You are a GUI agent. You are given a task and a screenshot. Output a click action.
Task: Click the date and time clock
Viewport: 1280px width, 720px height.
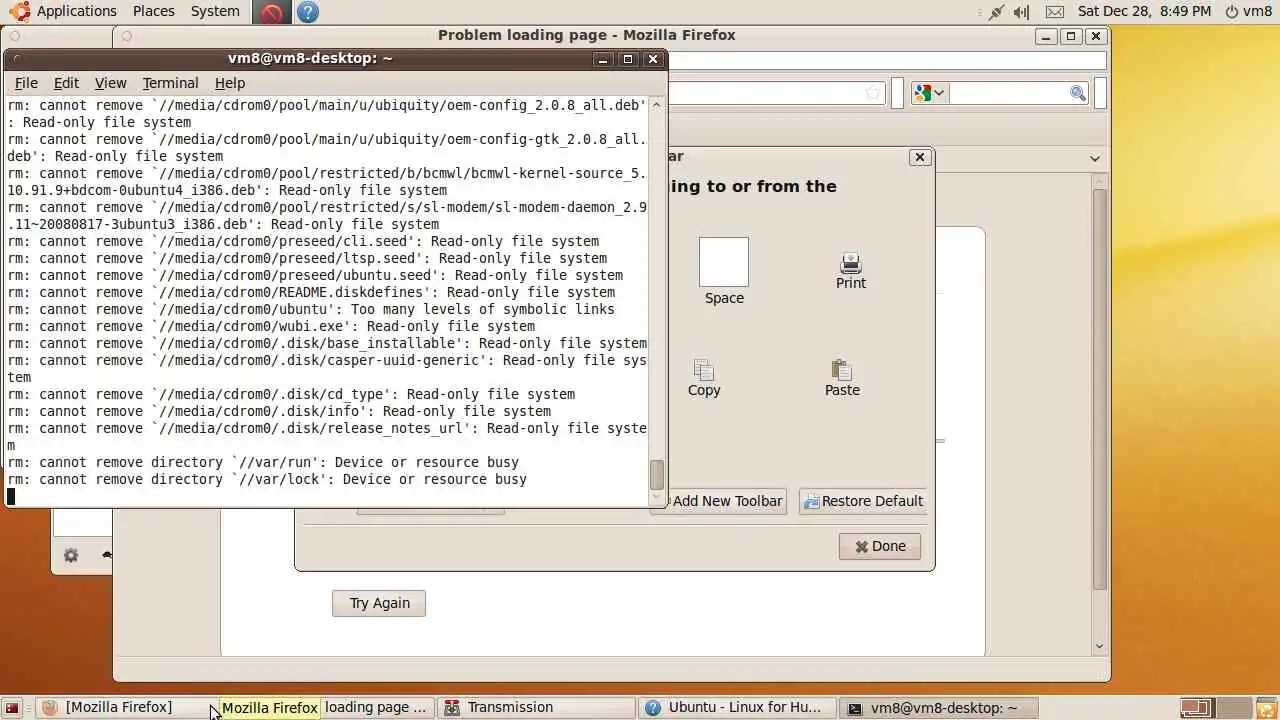click(x=1144, y=11)
